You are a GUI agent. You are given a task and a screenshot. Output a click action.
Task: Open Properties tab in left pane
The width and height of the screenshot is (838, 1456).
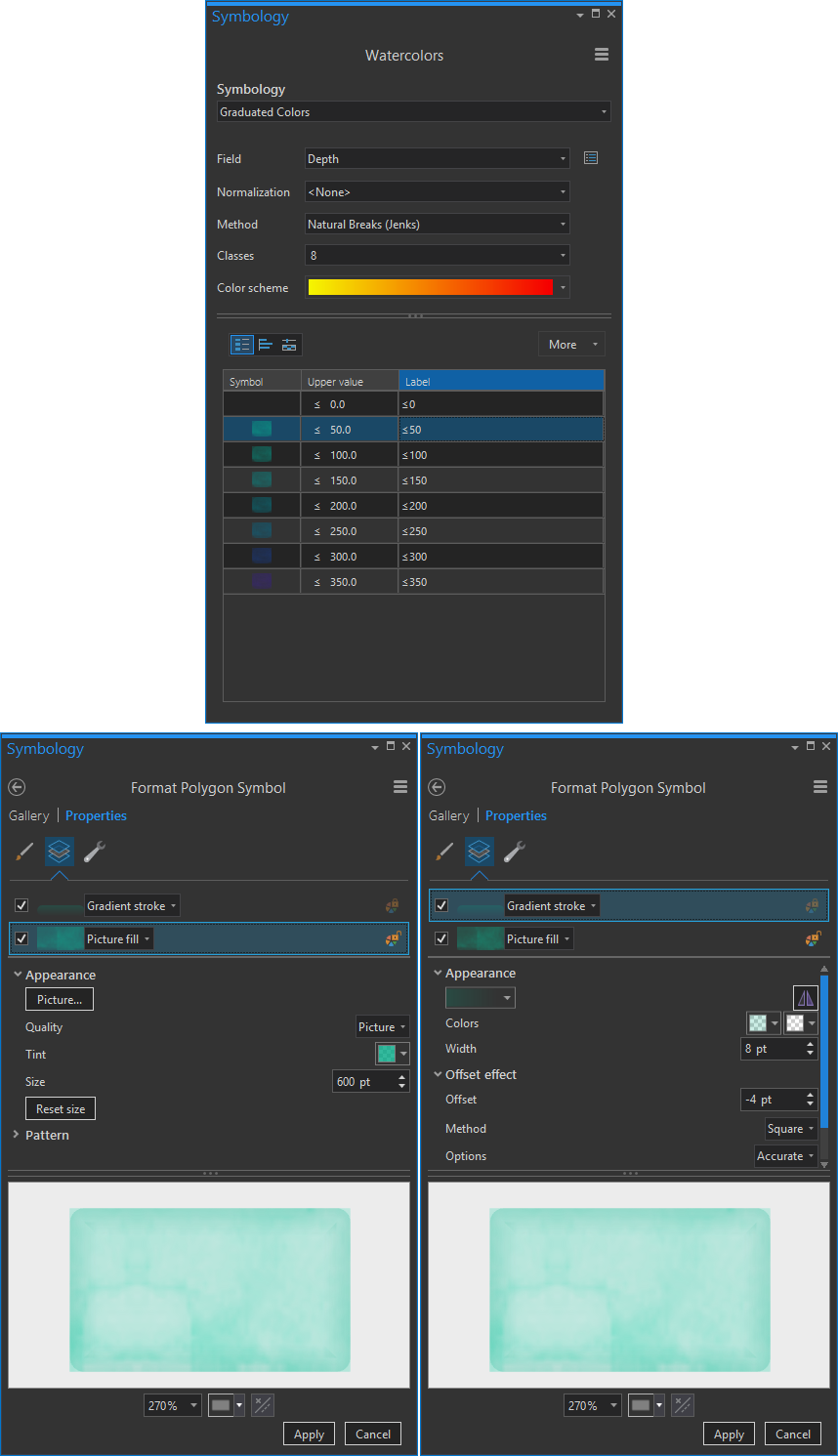point(96,815)
